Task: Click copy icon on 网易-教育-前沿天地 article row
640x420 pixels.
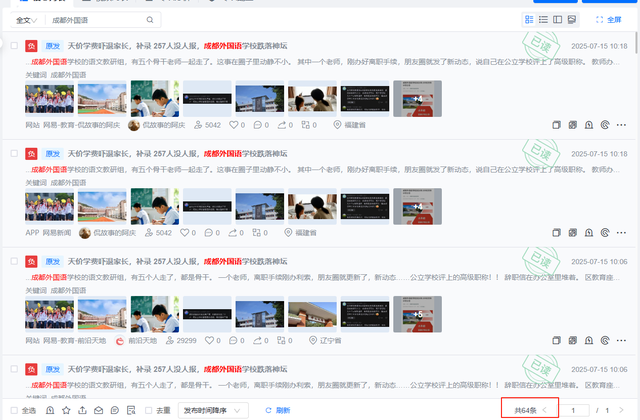Action: (556, 340)
